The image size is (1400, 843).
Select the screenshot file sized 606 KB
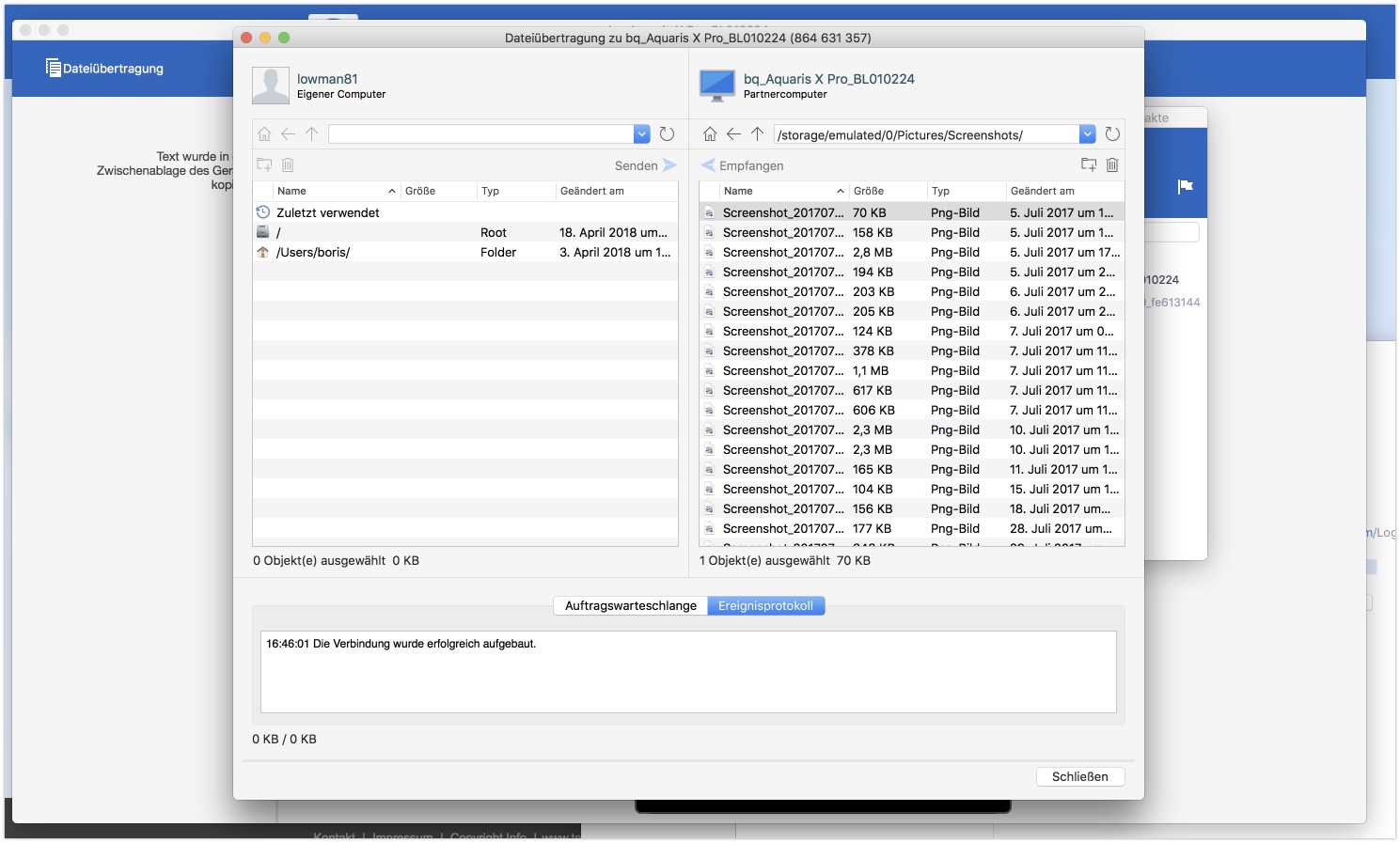point(912,410)
